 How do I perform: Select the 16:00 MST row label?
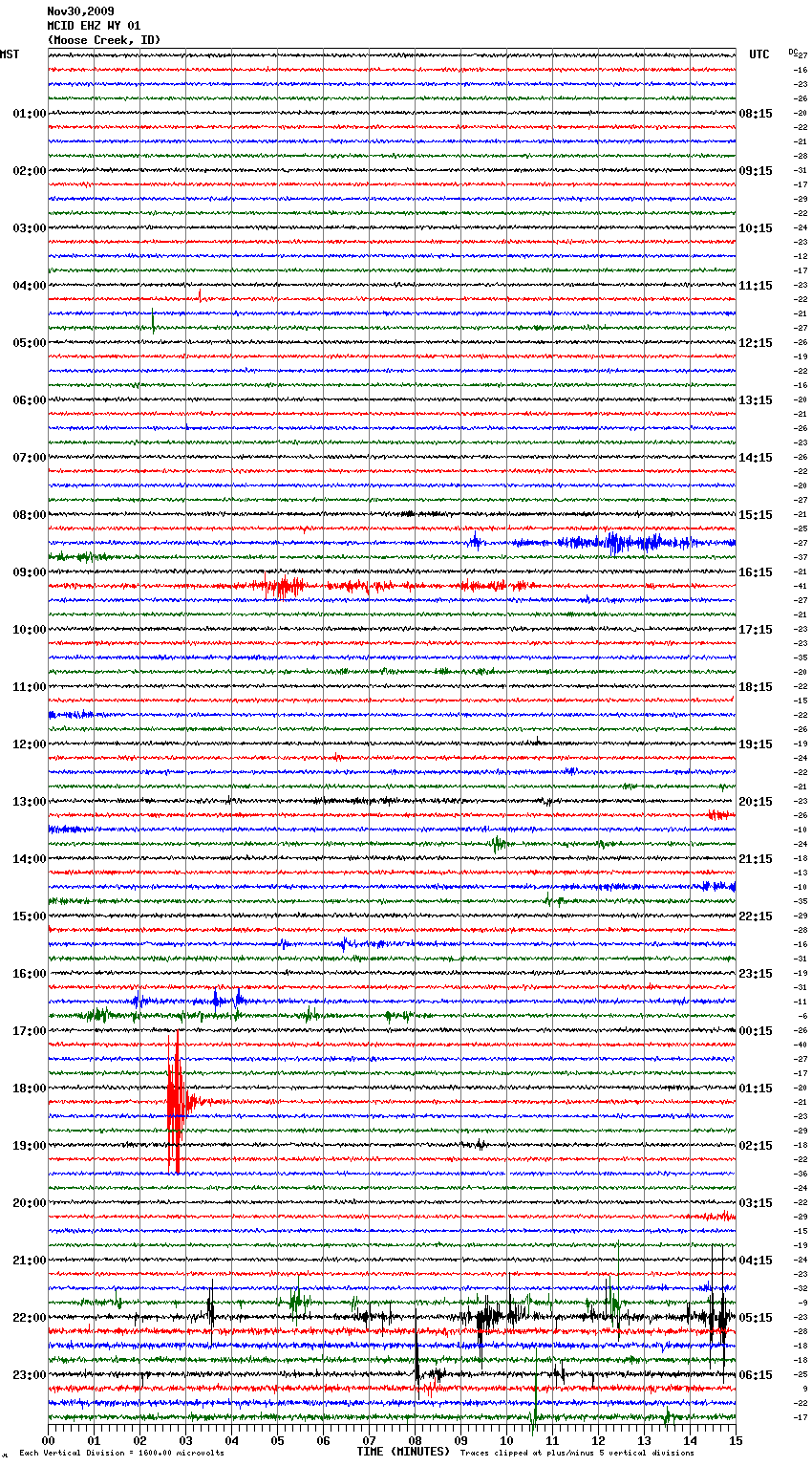click(x=30, y=974)
